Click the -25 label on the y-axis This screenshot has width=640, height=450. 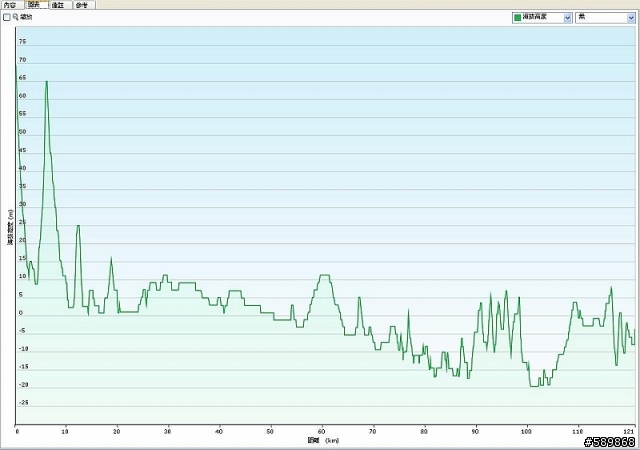tap(23, 402)
